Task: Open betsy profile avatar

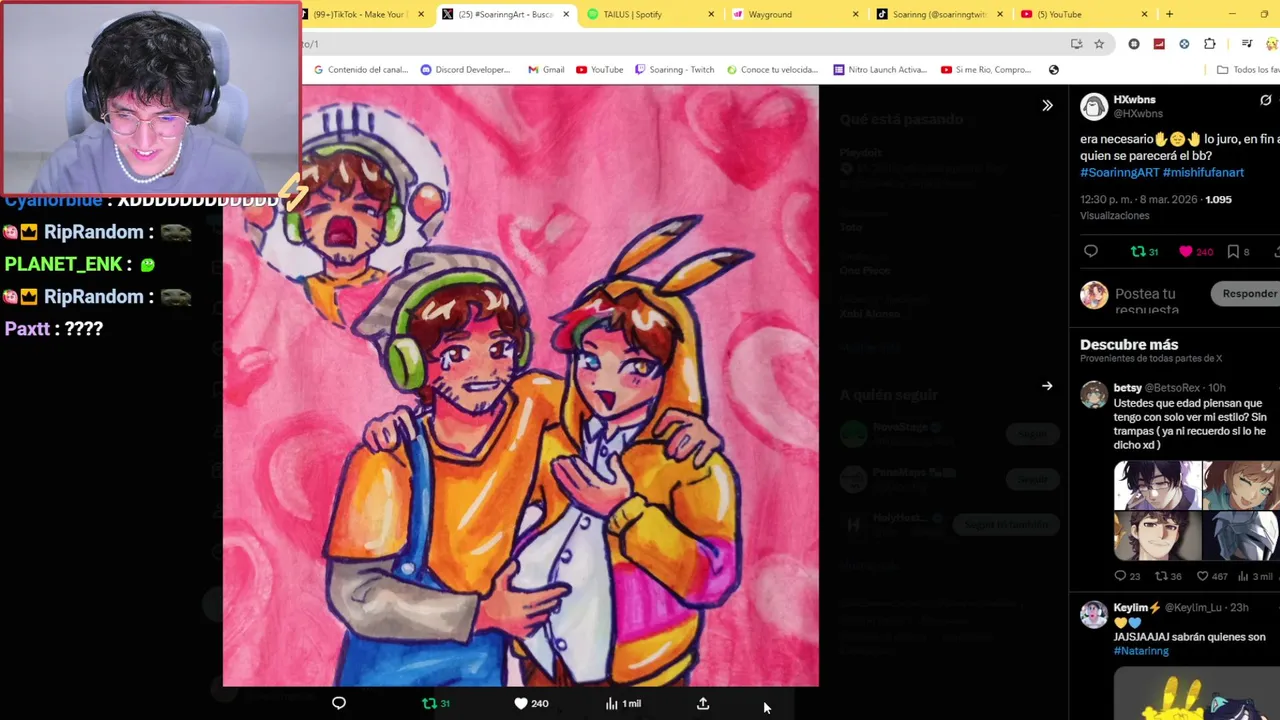Action: coord(1094,394)
